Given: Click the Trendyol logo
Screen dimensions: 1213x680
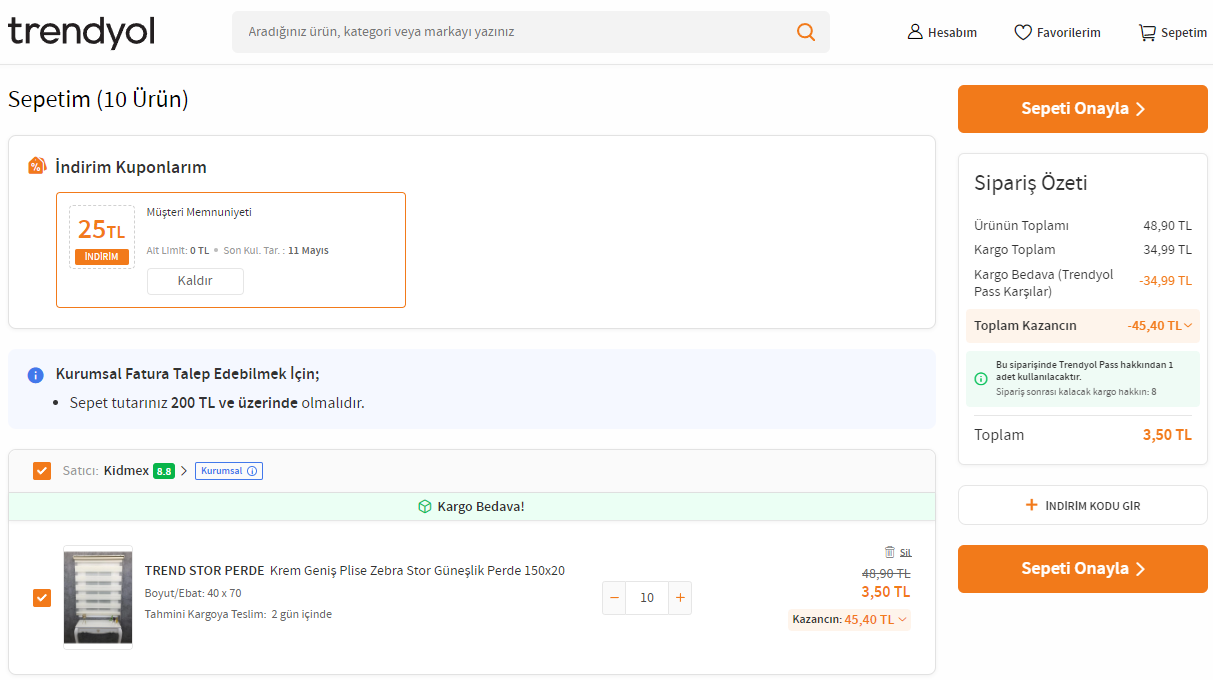Looking at the screenshot, I should point(81,32).
